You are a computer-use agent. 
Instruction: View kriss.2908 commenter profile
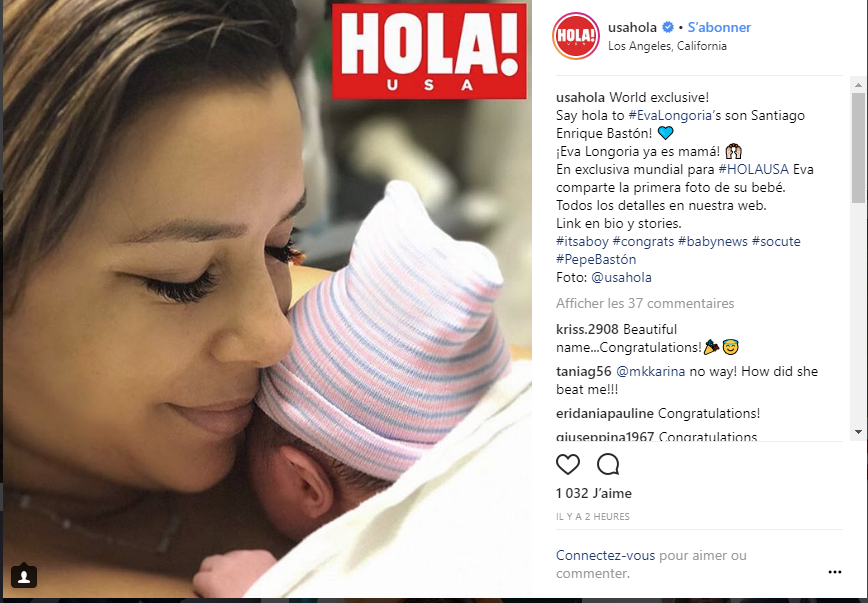click(587, 329)
